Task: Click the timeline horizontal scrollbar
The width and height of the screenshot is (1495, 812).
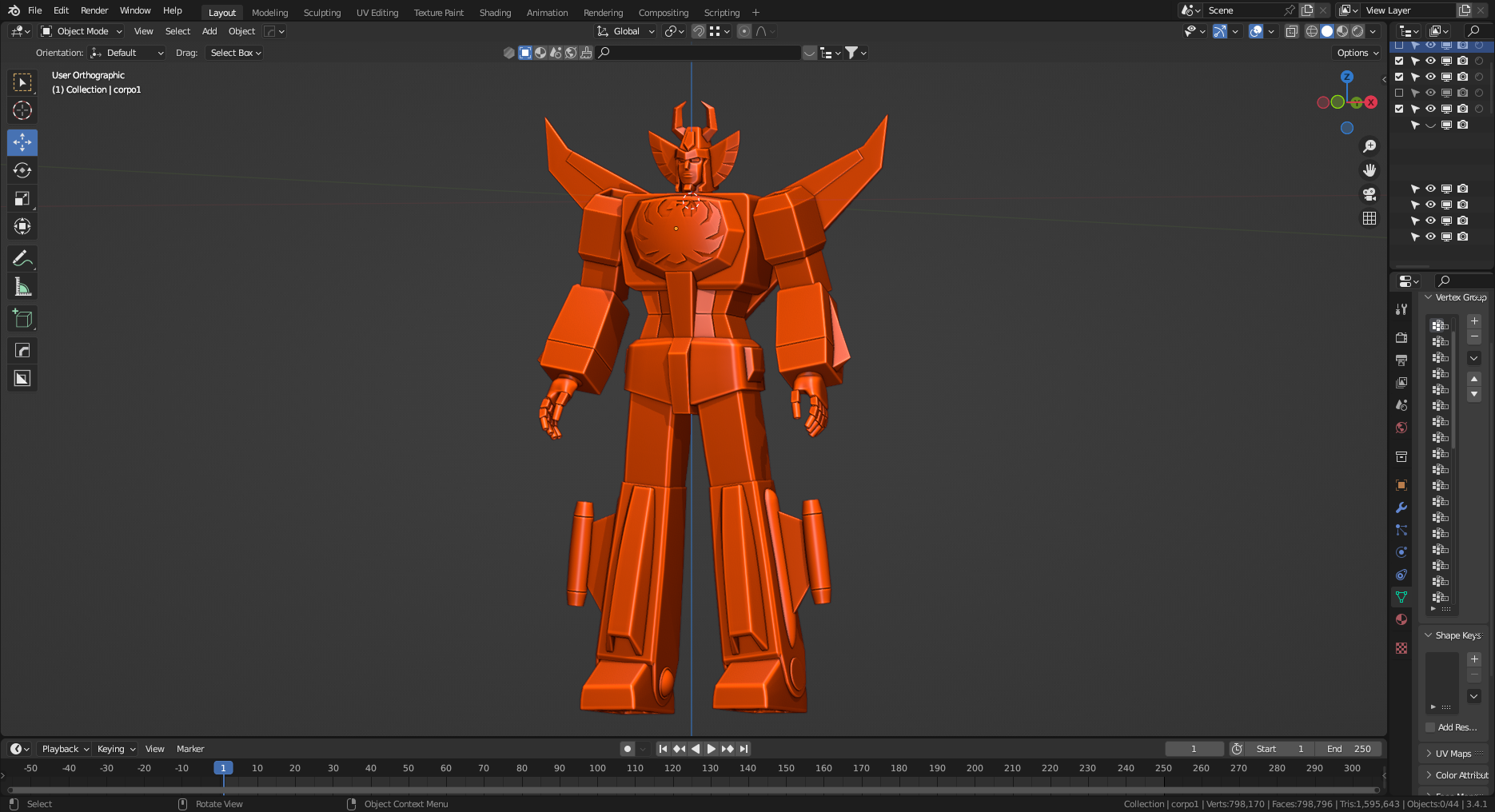Action: click(694, 790)
